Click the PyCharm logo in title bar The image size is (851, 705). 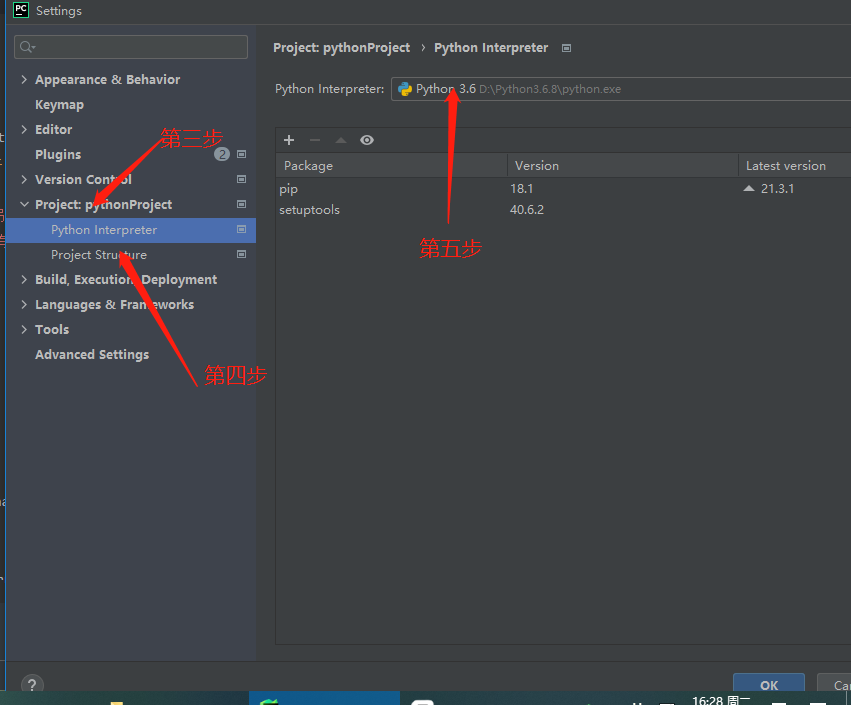[x=21, y=10]
